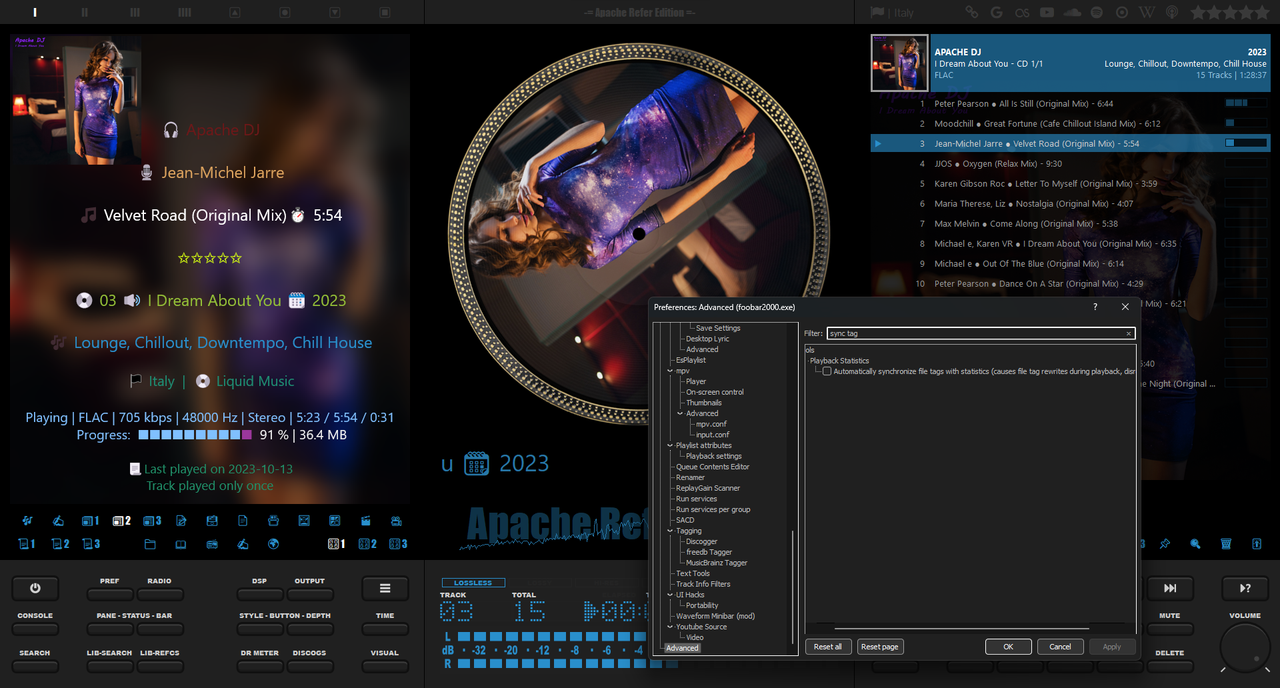Open Spotify icon in top bar

[x=1097, y=12]
